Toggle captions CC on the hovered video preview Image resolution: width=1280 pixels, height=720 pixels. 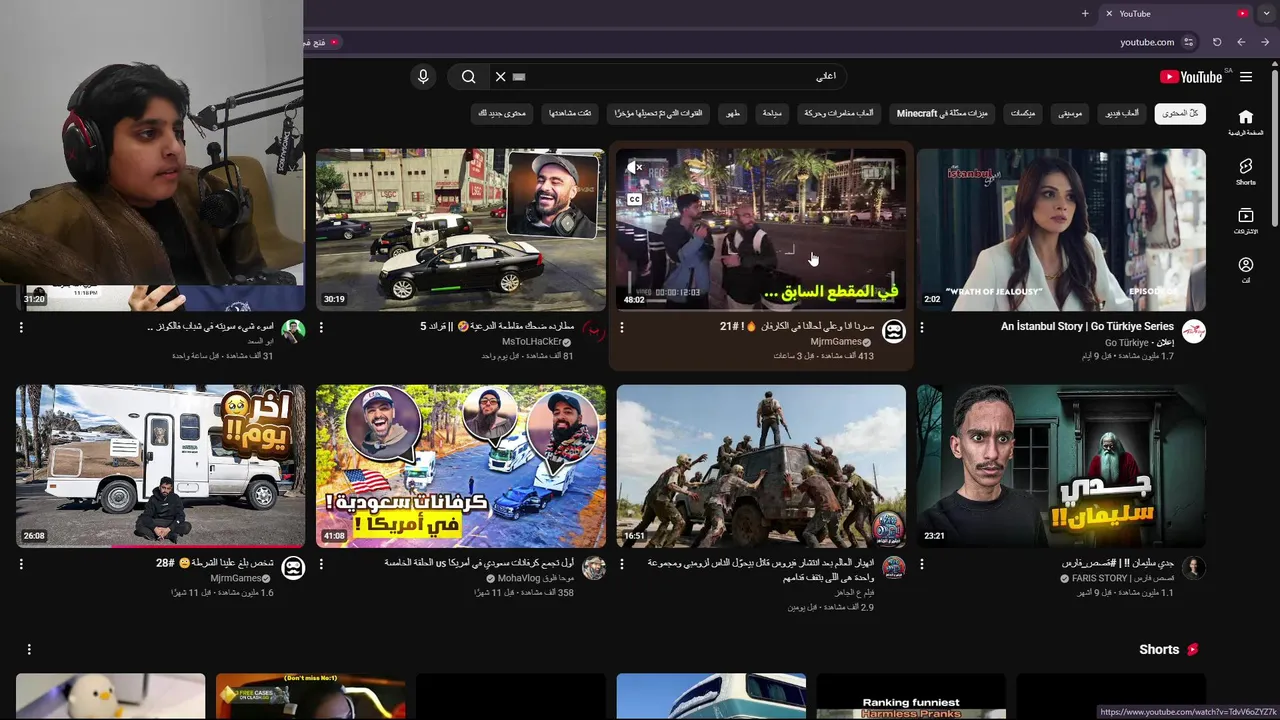[635, 199]
